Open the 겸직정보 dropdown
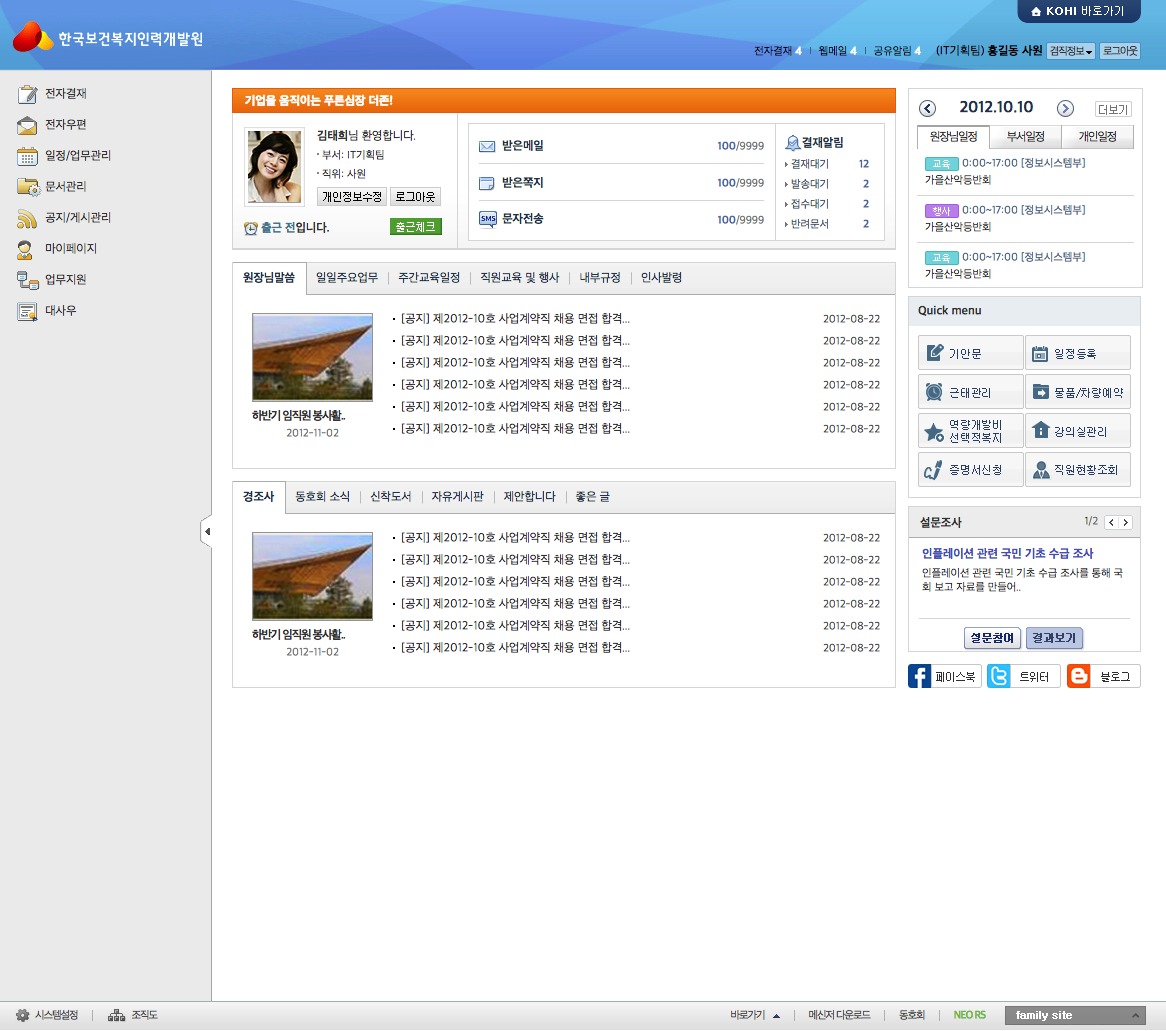The width and height of the screenshot is (1166, 1031). (x=1071, y=51)
